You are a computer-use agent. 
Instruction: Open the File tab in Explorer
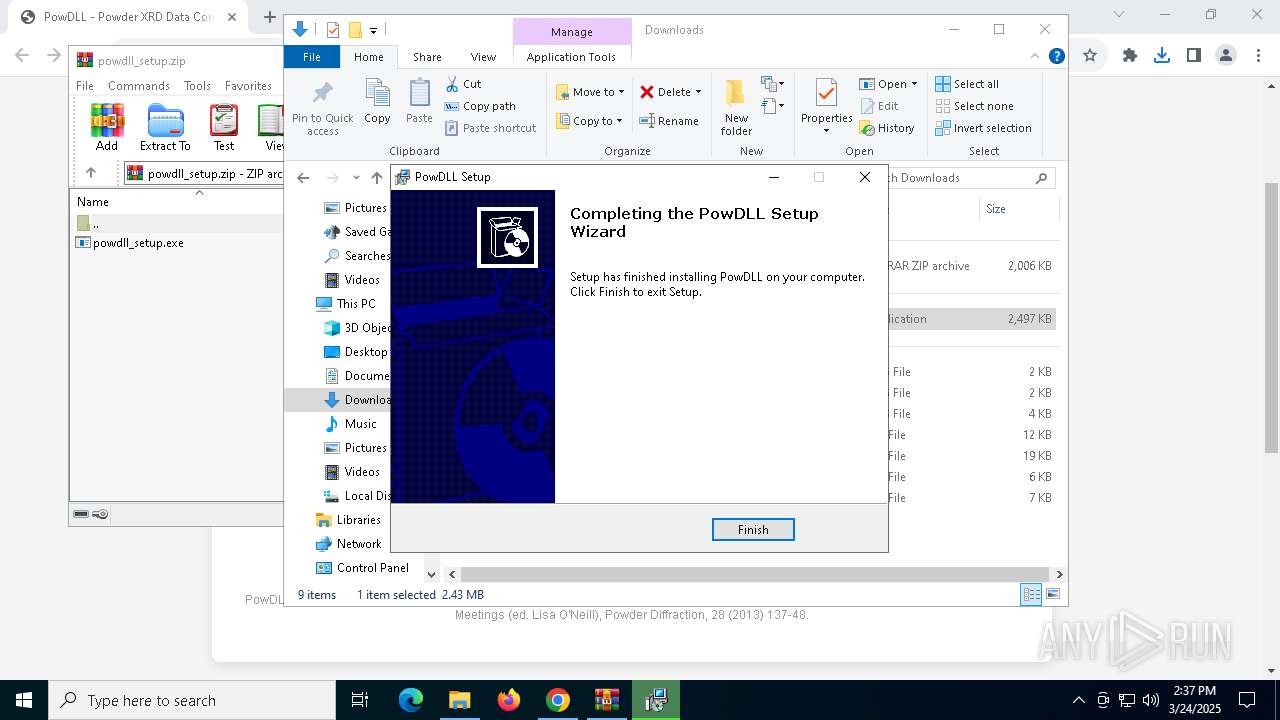click(312, 57)
